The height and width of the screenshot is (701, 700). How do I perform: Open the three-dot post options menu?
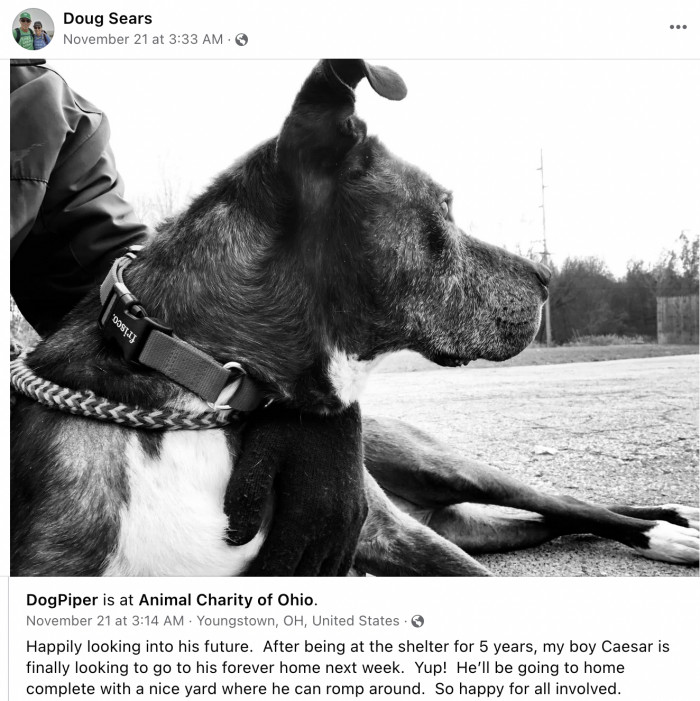(x=678, y=27)
